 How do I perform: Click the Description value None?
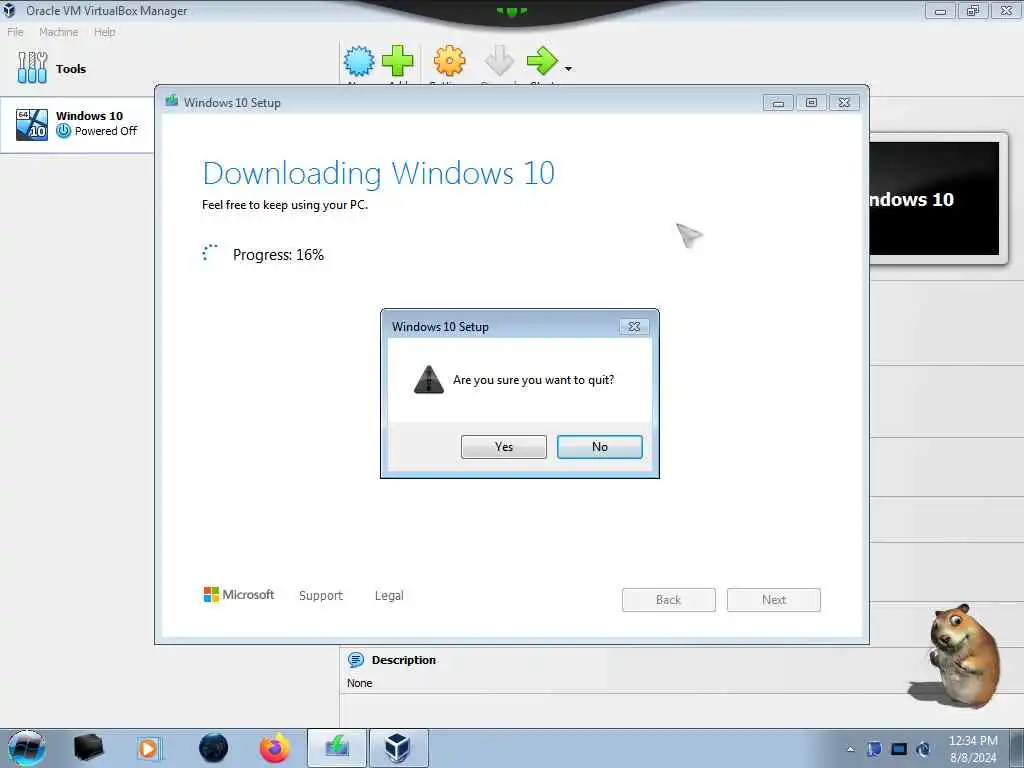coord(360,683)
